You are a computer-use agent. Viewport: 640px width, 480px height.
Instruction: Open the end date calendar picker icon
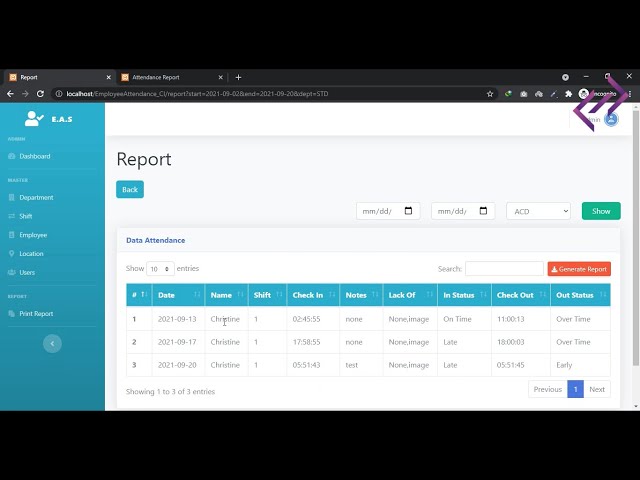[483, 211]
